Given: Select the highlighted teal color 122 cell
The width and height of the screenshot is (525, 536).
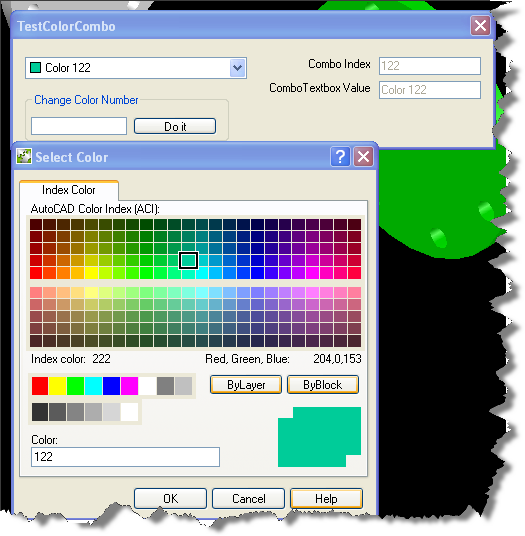Looking at the screenshot, I should coord(188,261).
